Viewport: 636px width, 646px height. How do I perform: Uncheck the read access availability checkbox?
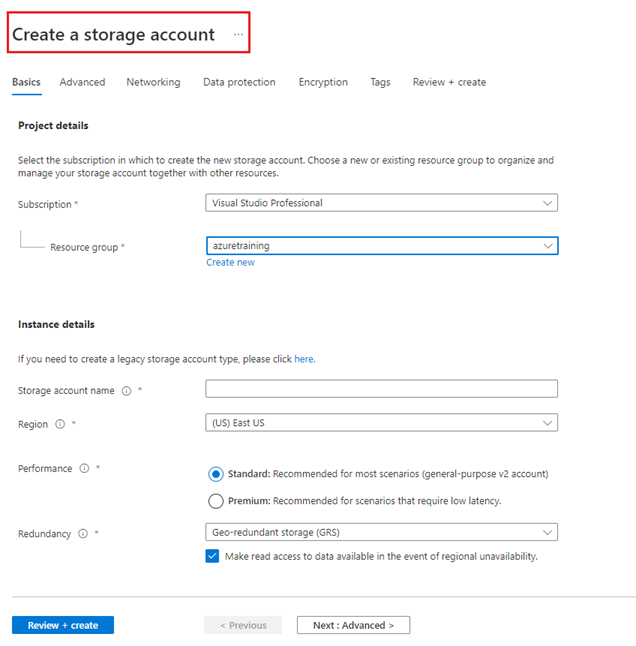point(212,556)
